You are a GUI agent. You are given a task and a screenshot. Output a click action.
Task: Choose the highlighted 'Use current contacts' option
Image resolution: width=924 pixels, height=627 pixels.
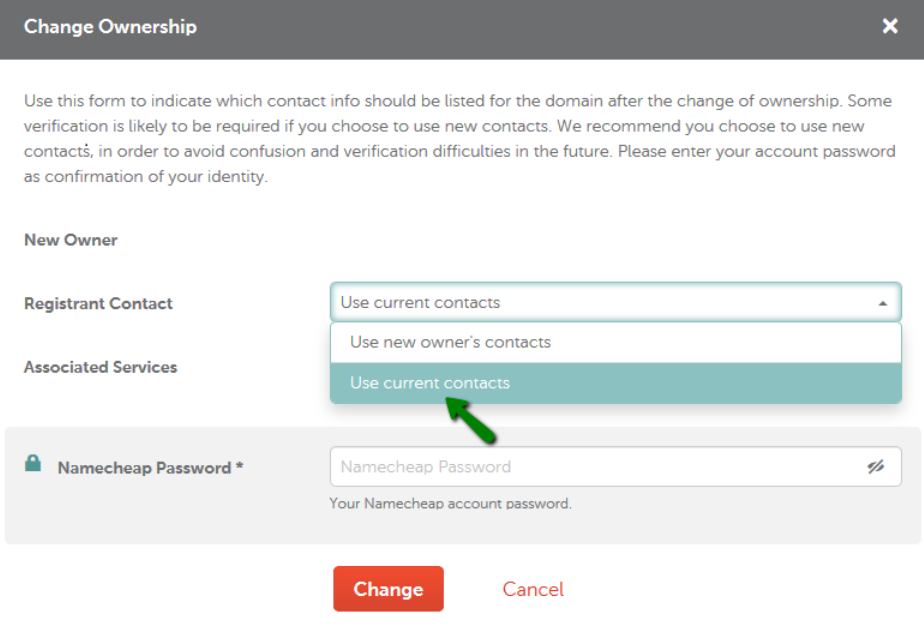615,383
